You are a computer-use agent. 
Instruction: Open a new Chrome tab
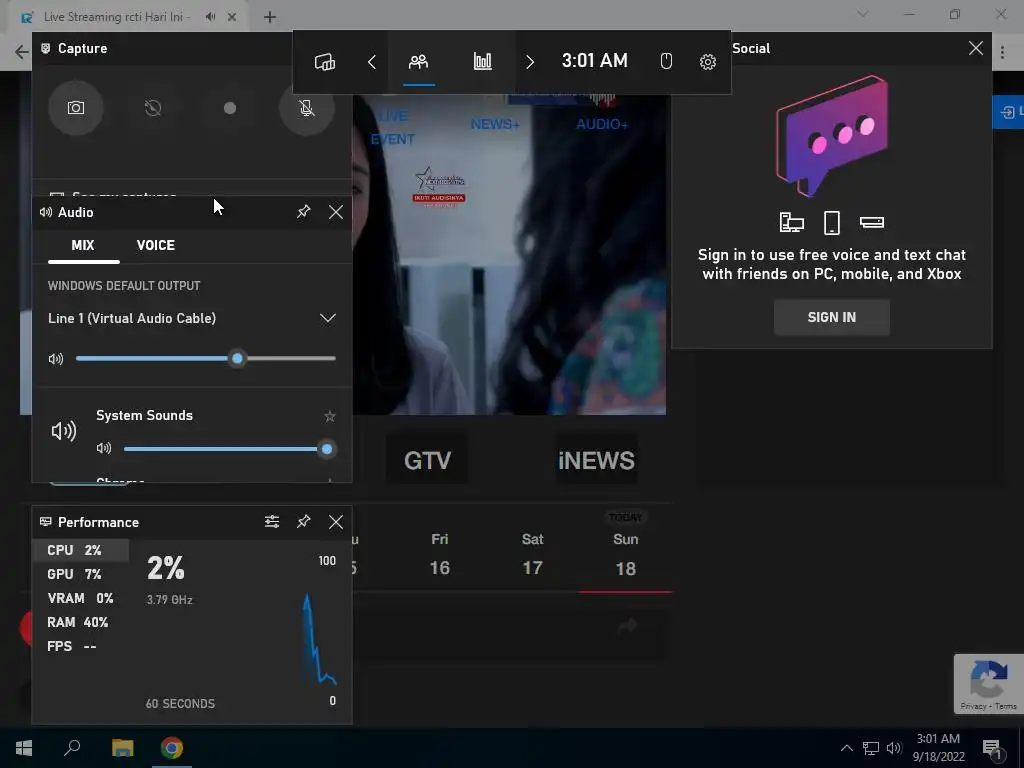tap(270, 17)
